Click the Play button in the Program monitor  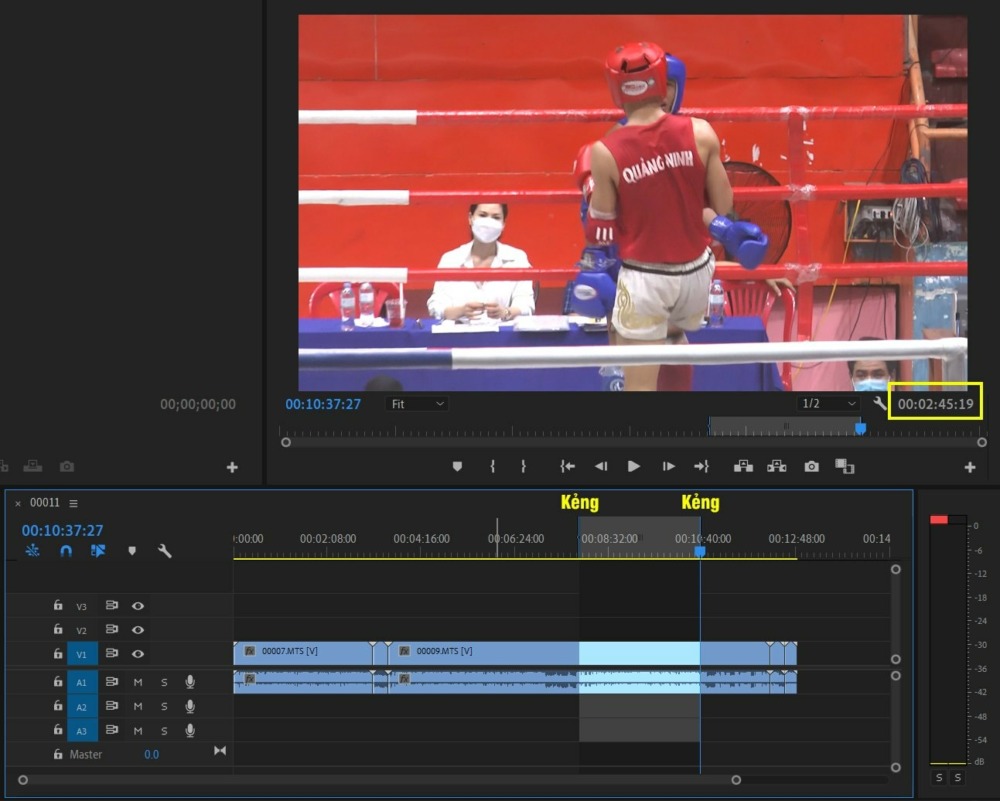[x=633, y=466]
